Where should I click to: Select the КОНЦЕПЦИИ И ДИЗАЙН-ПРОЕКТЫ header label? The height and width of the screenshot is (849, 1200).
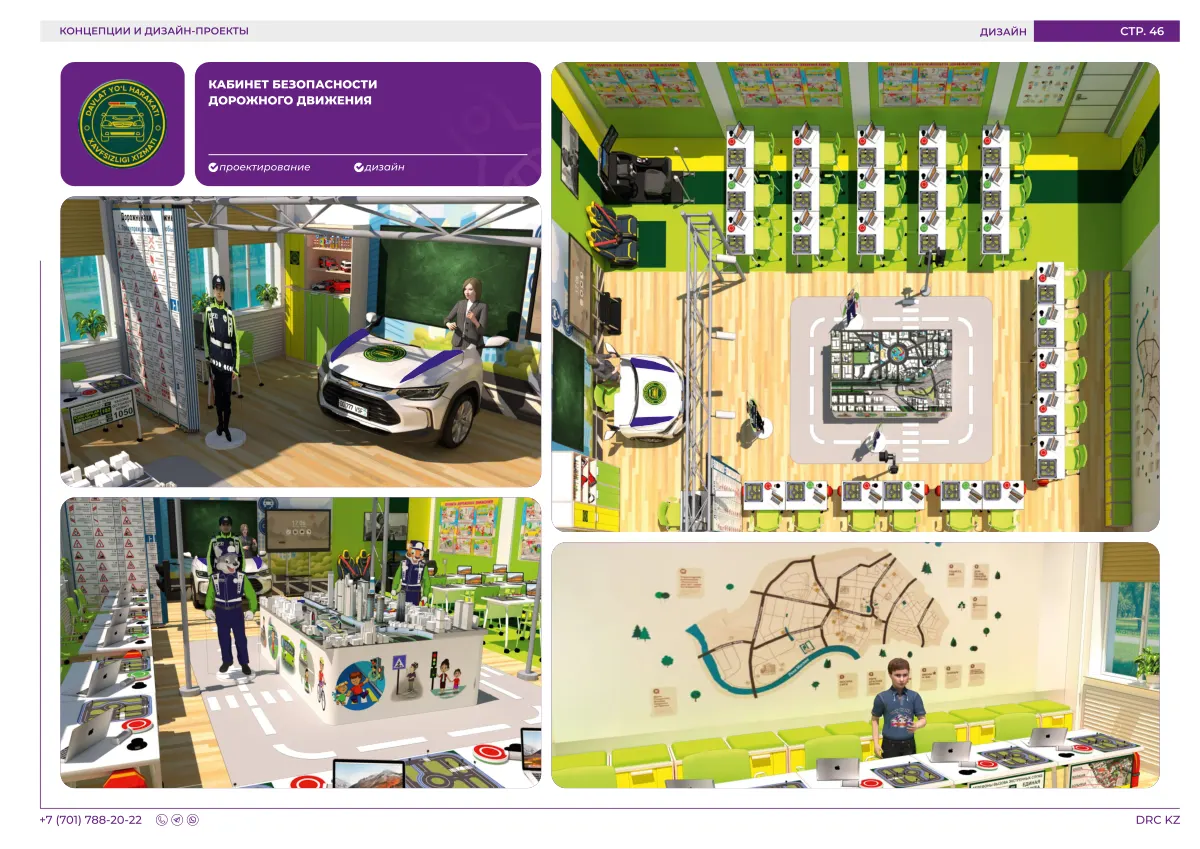click(x=154, y=31)
